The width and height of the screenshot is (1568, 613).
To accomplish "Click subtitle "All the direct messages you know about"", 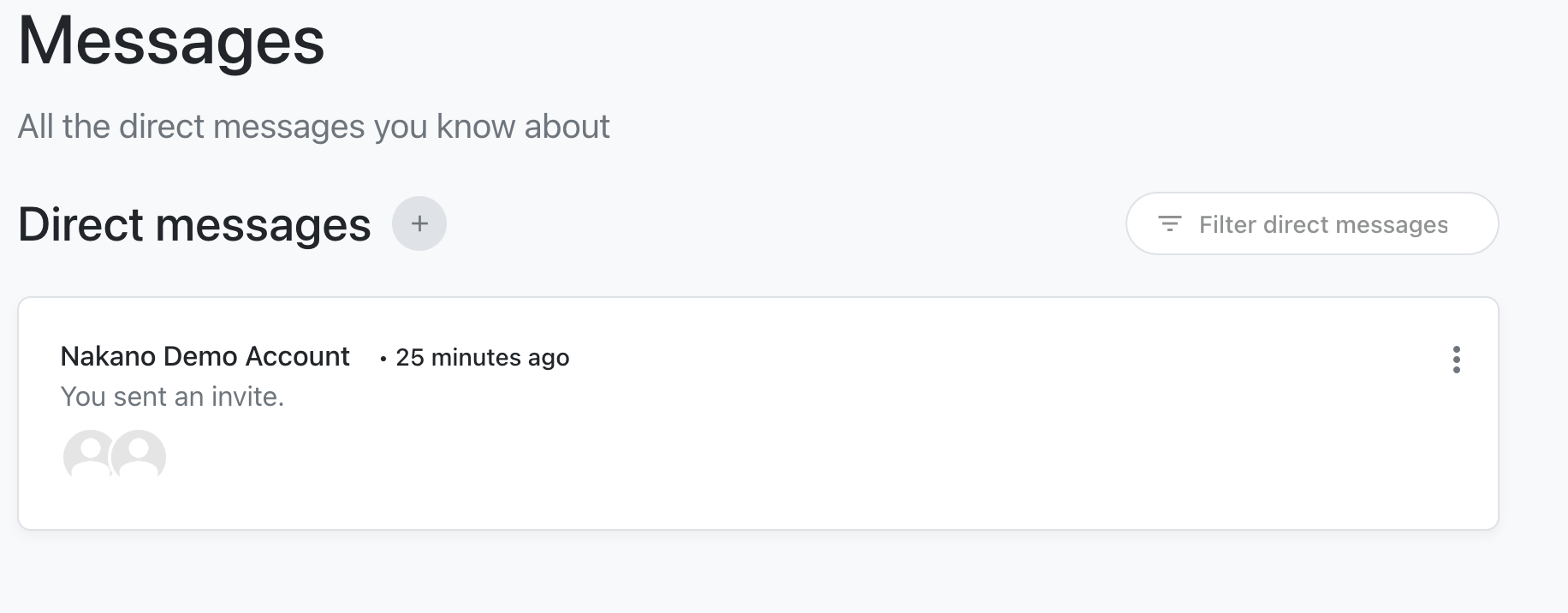I will tap(313, 127).
